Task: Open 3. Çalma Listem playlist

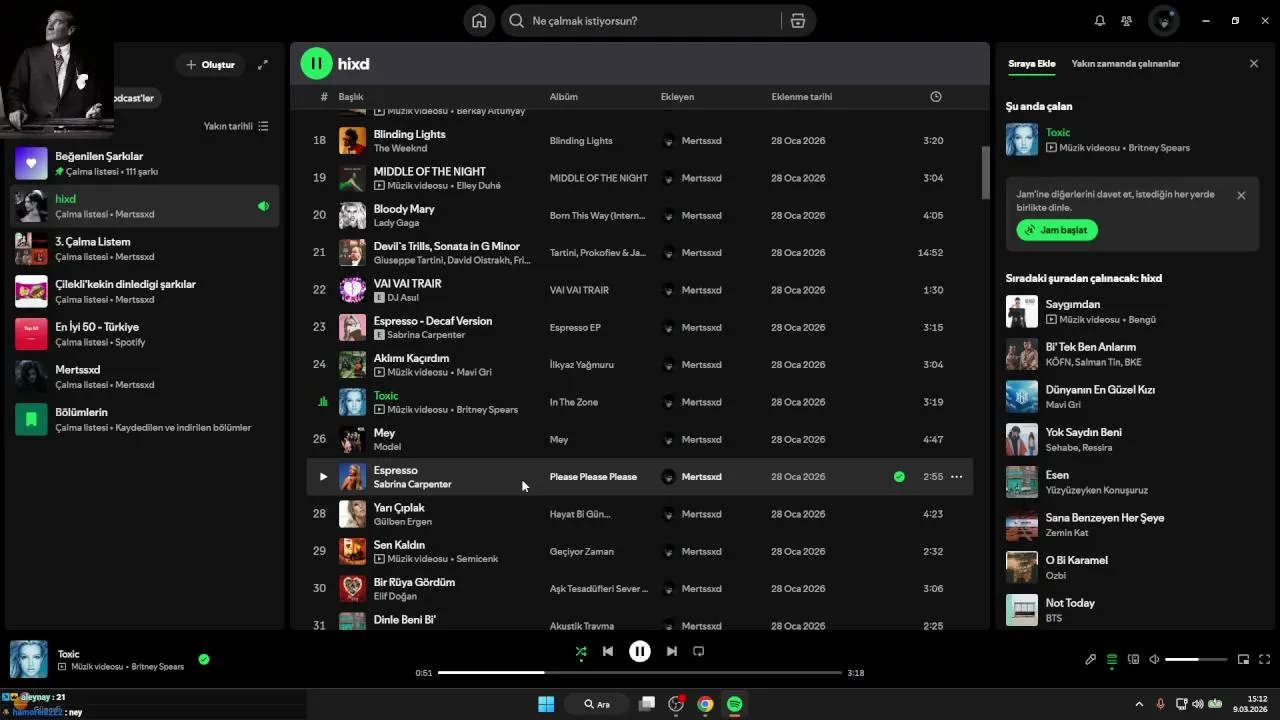Action: coord(147,248)
